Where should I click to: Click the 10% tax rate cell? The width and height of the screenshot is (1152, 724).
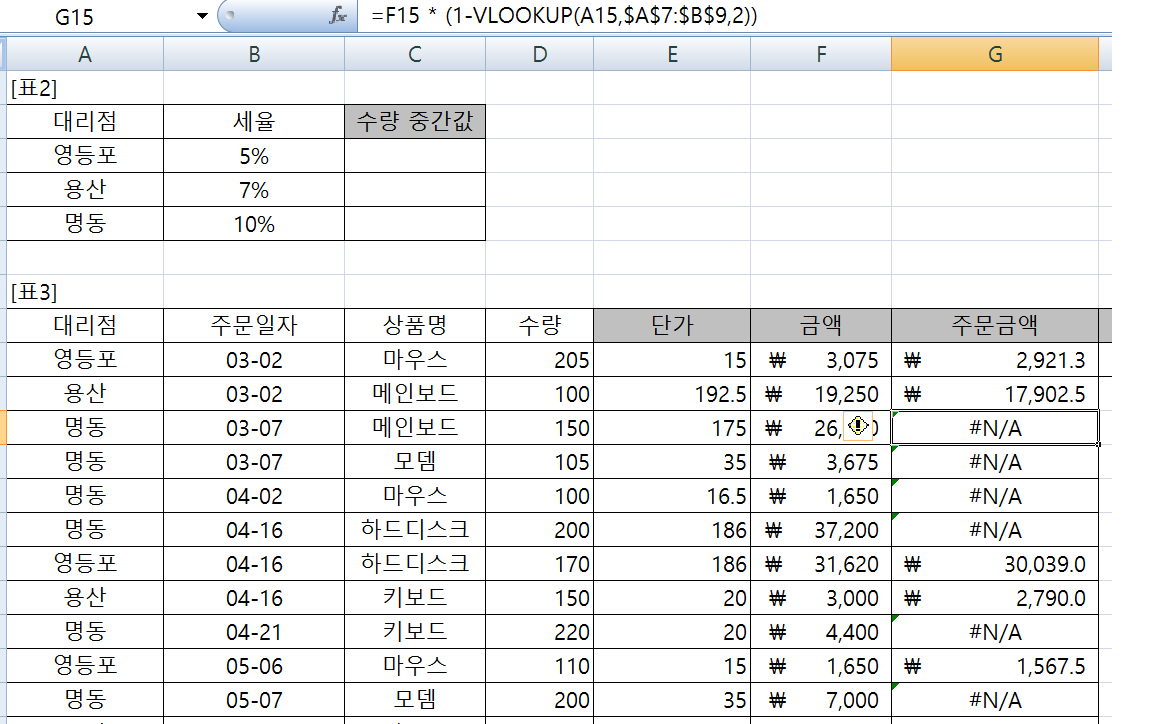254,224
